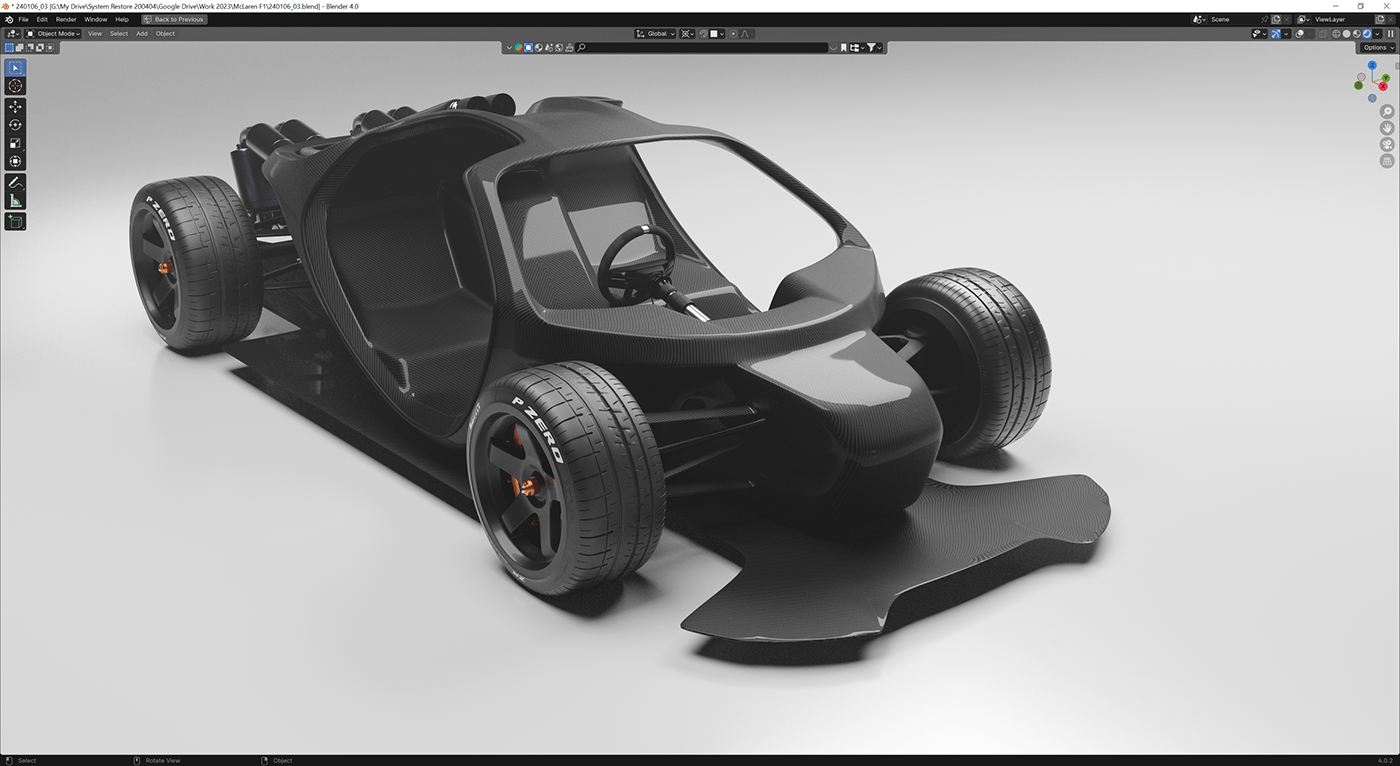
Task: Open the Global transform orientation dropdown
Action: pos(655,33)
